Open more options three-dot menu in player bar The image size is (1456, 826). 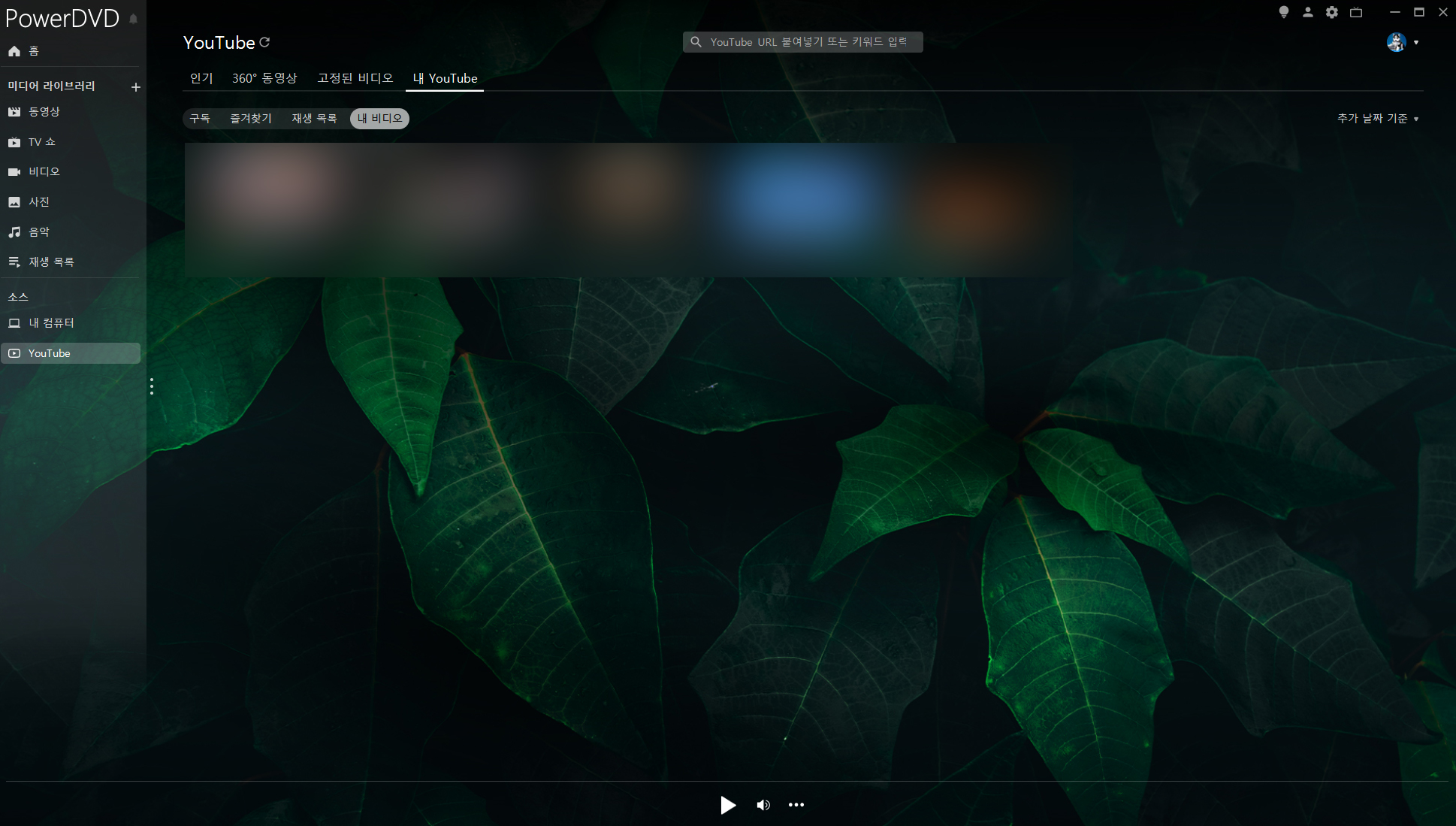[x=796, y=805]
